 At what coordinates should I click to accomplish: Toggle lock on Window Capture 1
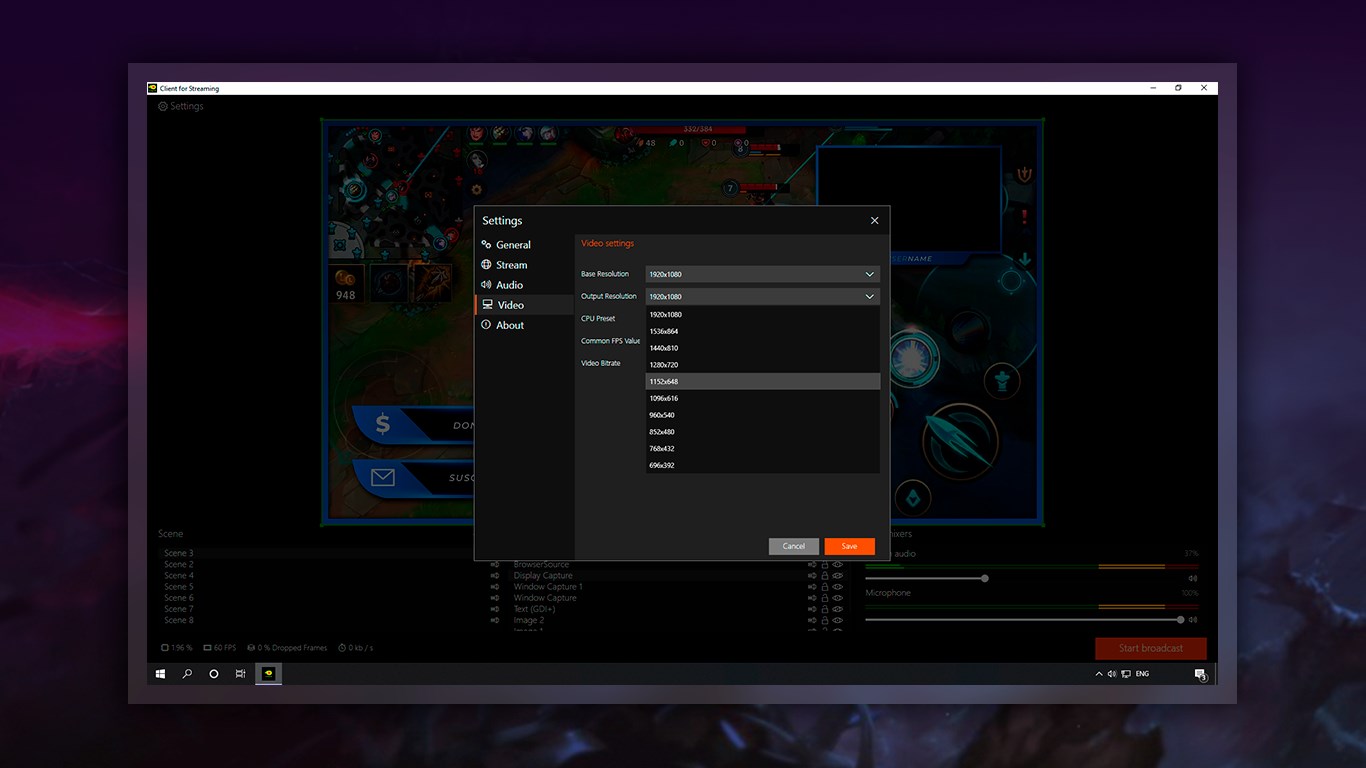(x=825, y=587)
